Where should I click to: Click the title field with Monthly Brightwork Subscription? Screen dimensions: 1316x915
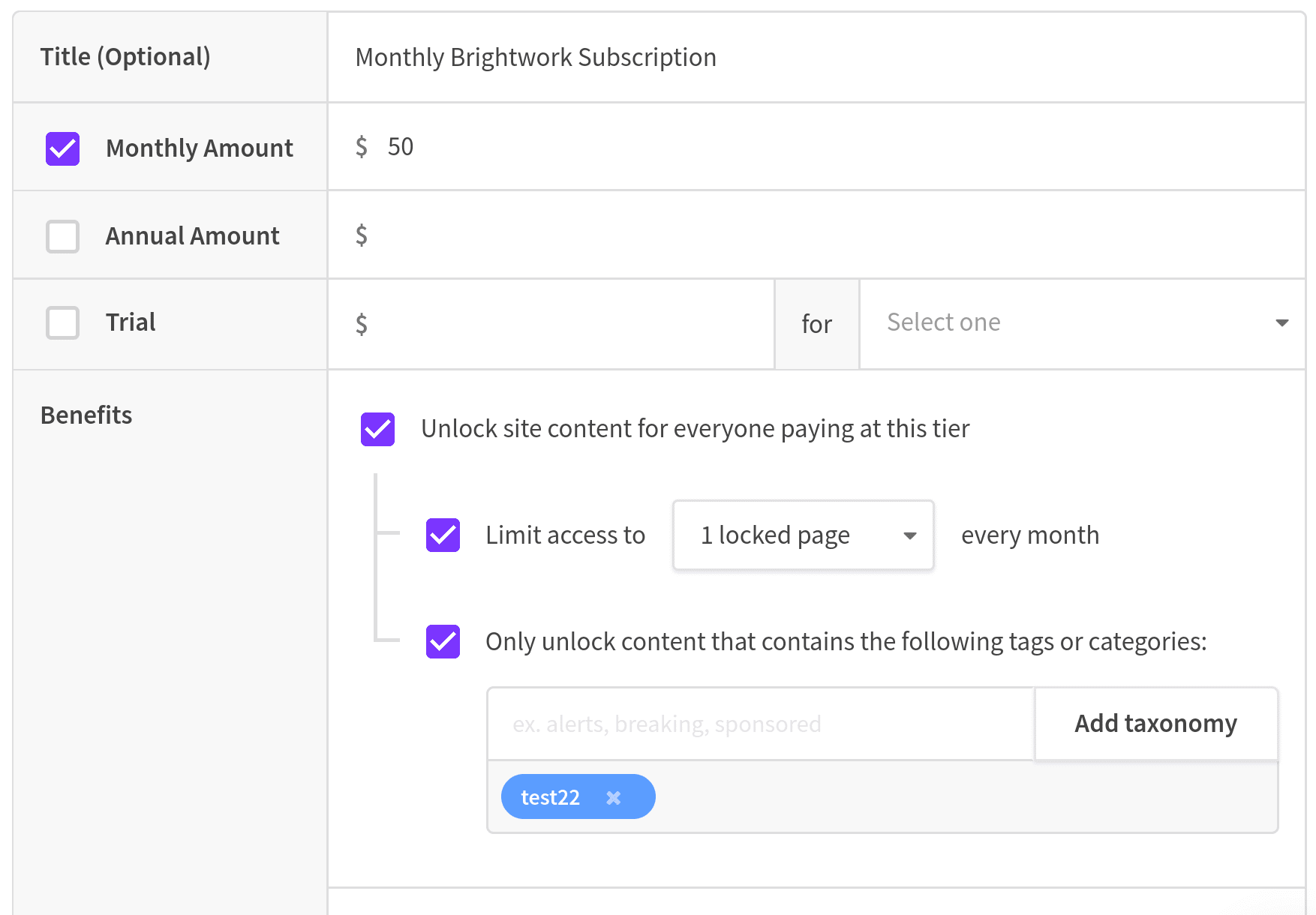[816, 57]
